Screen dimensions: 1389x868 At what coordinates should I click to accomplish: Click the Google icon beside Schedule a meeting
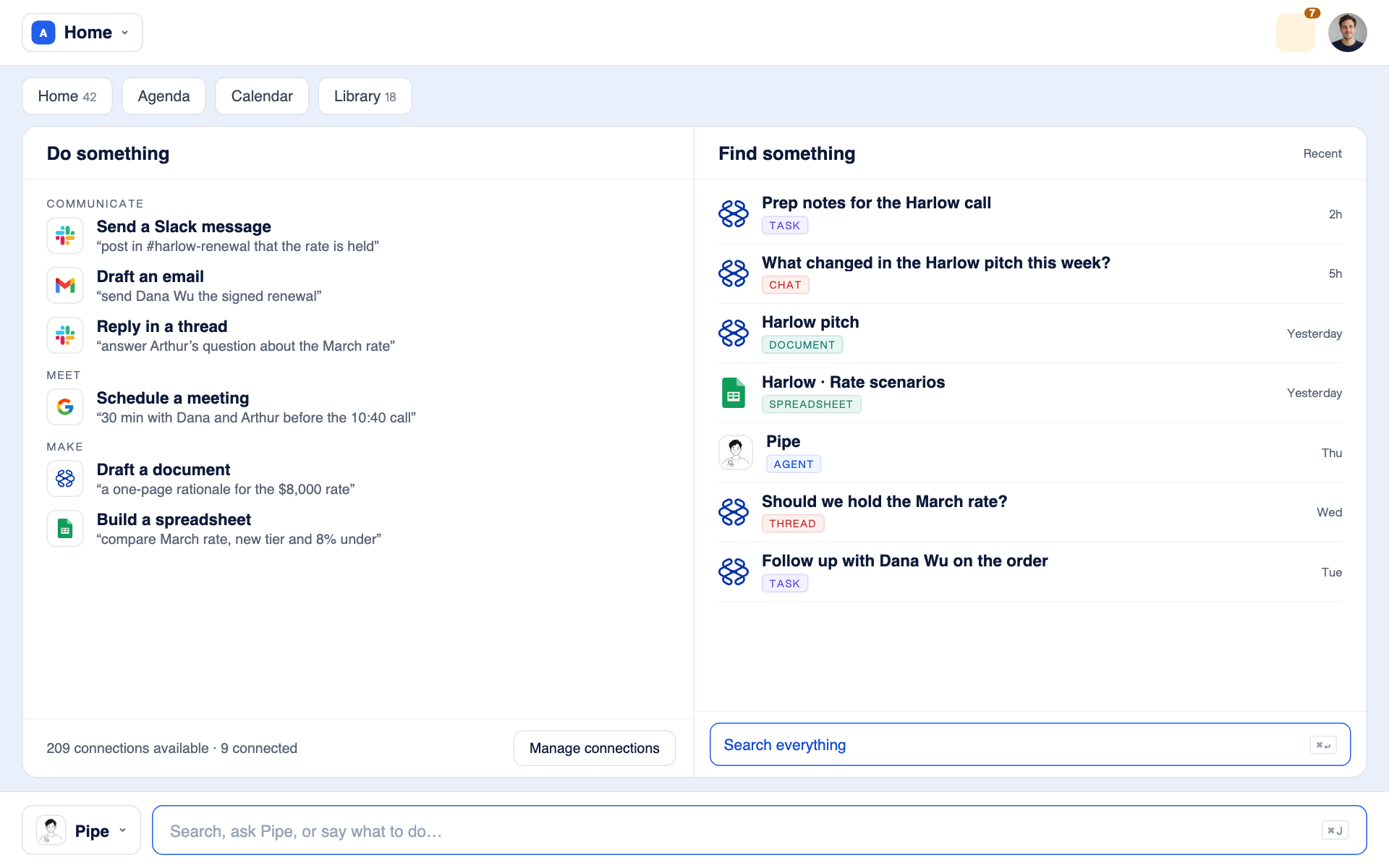point(65,407)
